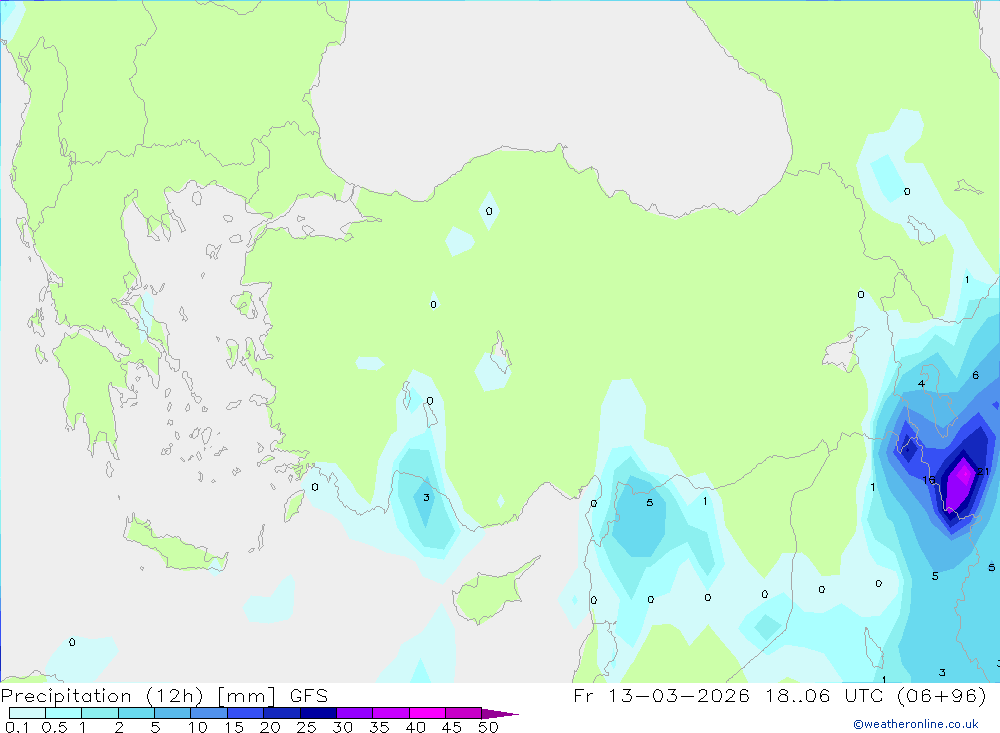The height and width of the screenshot is (733, 1000).
Task: Click the "15" legend scale label
Action: point(234,727)
